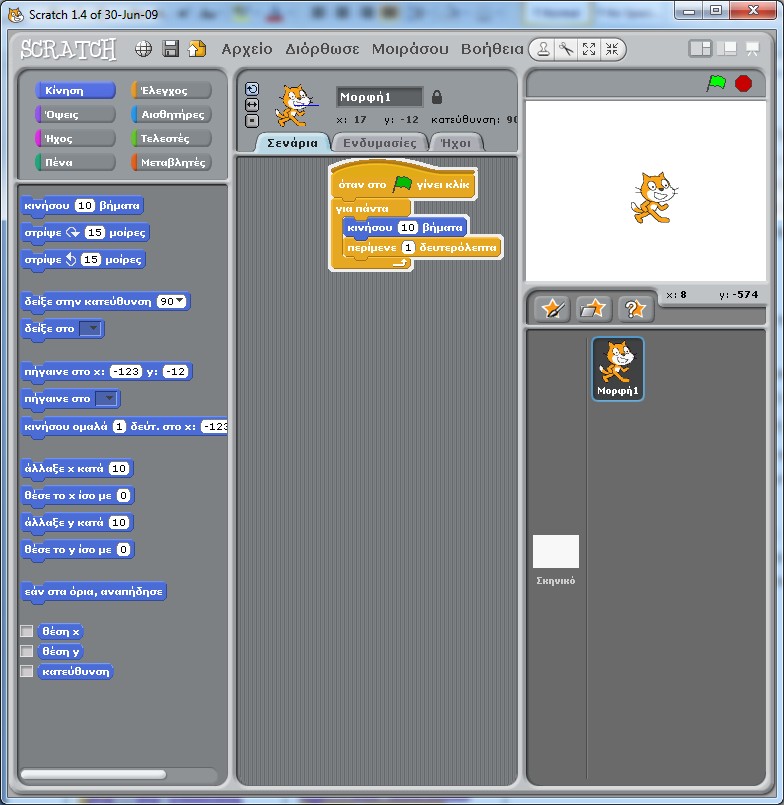The width and height of the screenshot is (784, 805).
Task: Enable the θέση y stage monitor checkbox
Action: coord(27,651)
